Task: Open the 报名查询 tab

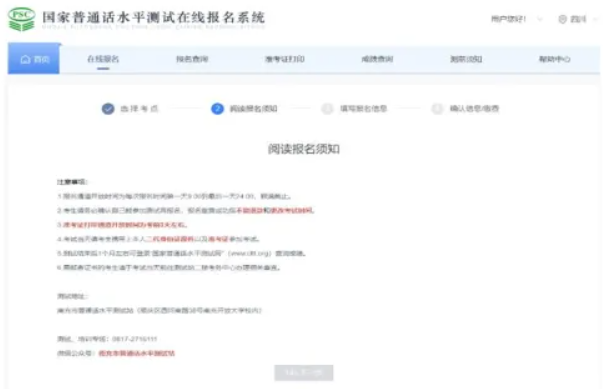Action: [x=192, y=59]
